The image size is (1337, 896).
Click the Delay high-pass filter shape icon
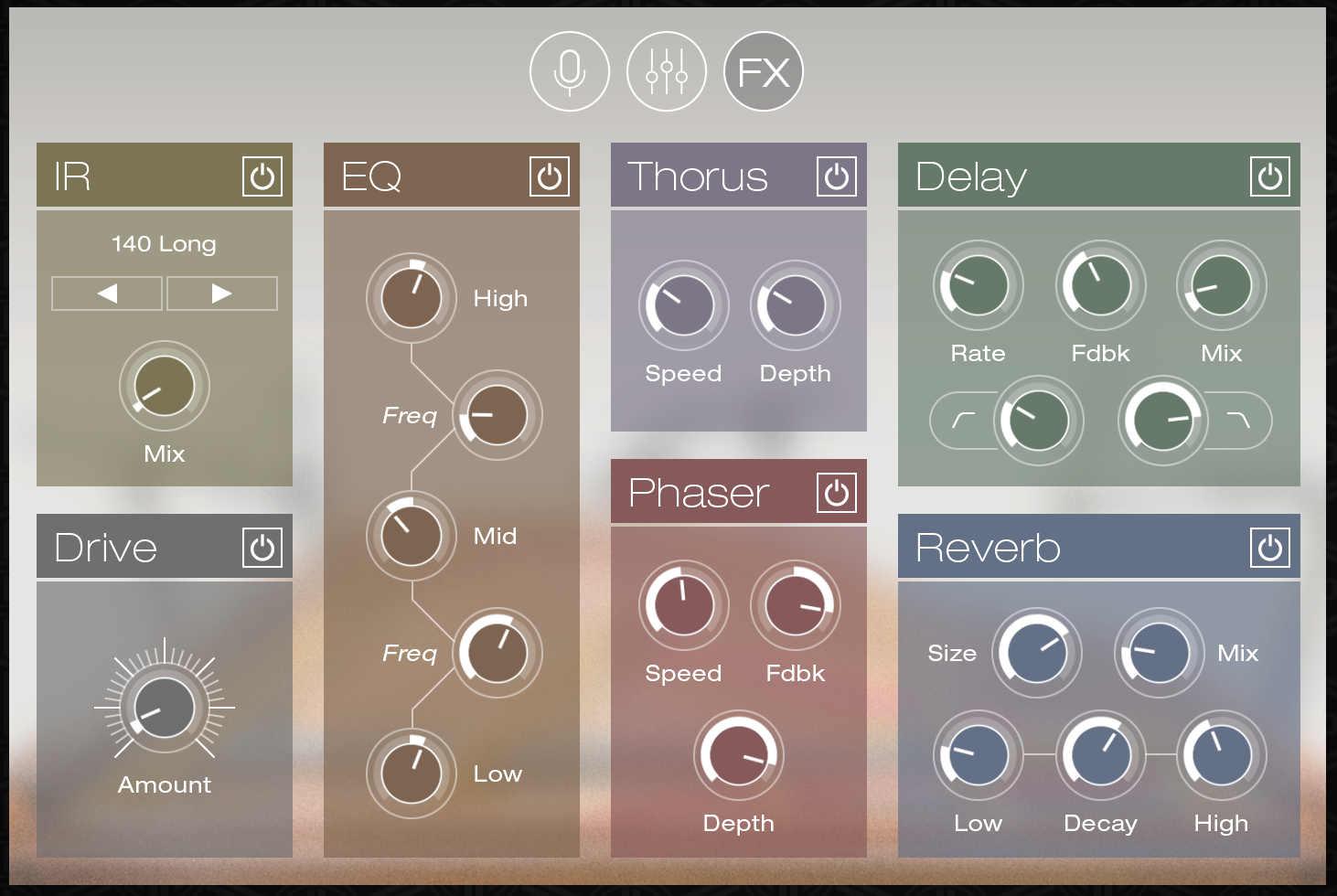(963, 421)
